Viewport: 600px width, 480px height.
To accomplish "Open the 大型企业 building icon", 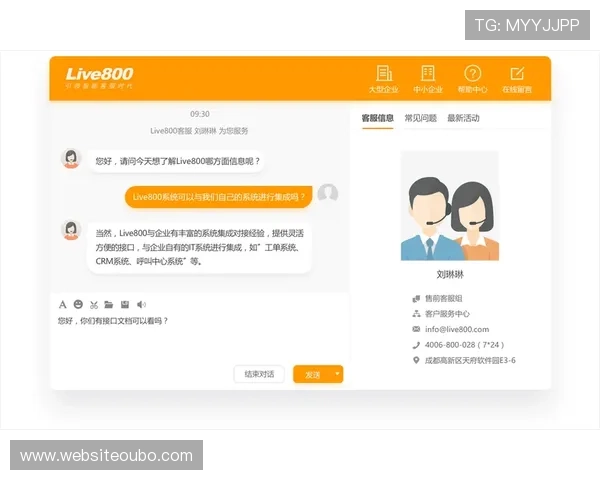I will click(384, 73).
